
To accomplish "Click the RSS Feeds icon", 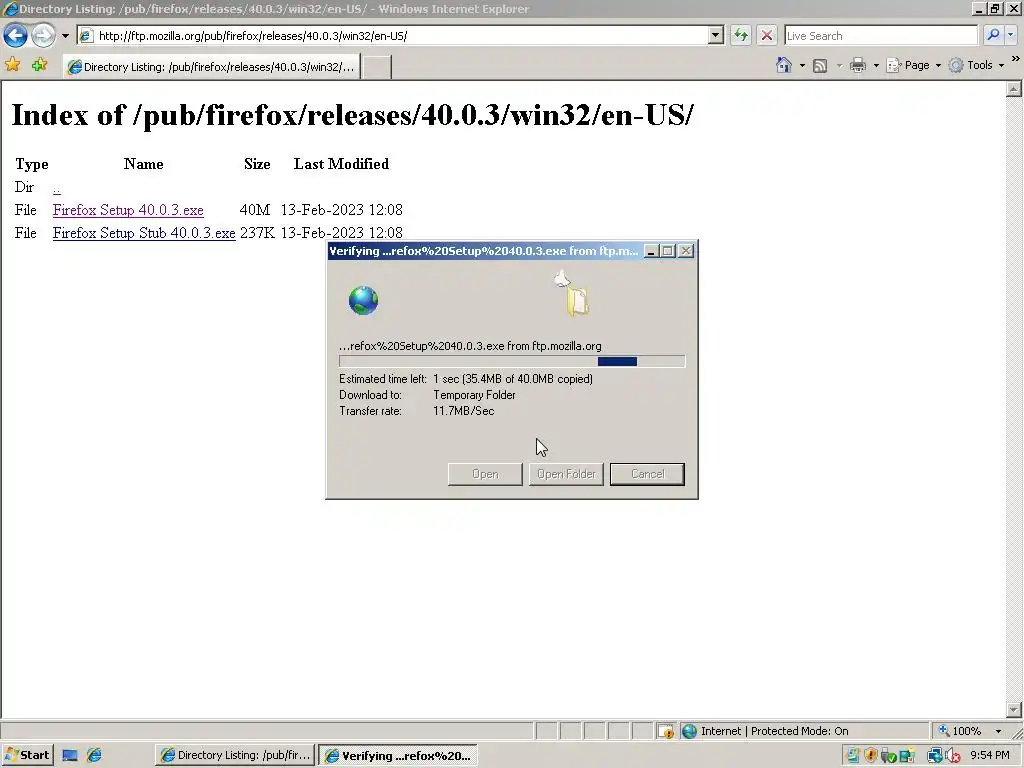I will pyautogui.click(x=820, y=65).
